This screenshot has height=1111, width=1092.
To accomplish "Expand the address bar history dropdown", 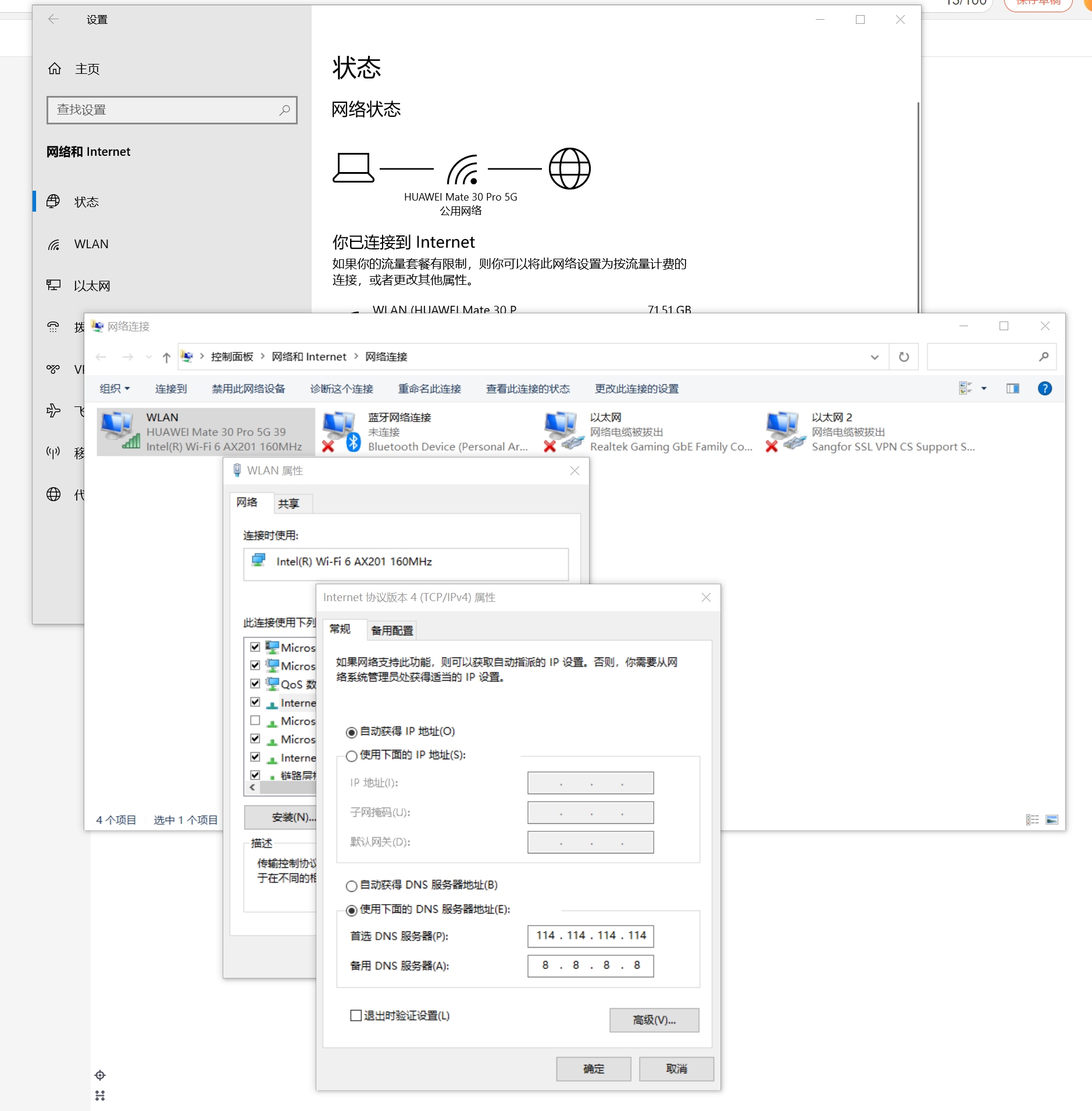I will click(x=874, y=357).
